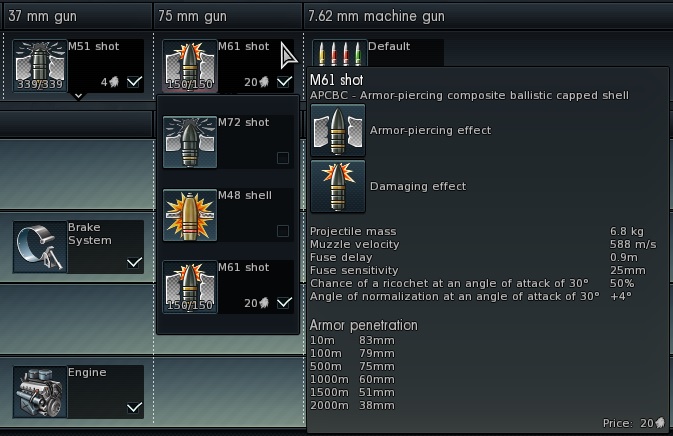Click the M72 shot shell icon
Image resolution: width=673 pixels, height=436 pixels.
pyautogui.click(x=189, y=142)
